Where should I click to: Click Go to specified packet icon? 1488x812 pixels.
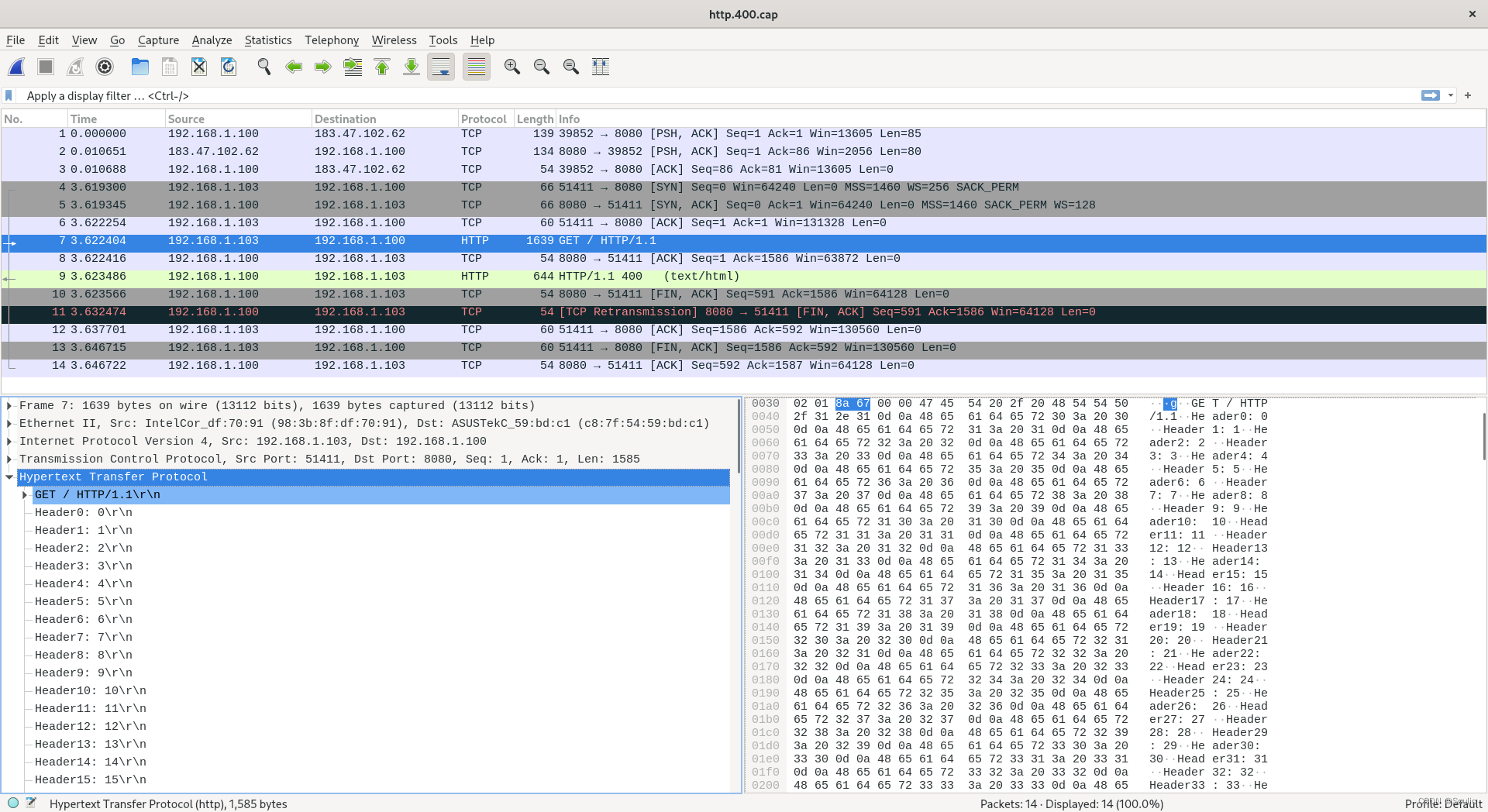point(353,67)
